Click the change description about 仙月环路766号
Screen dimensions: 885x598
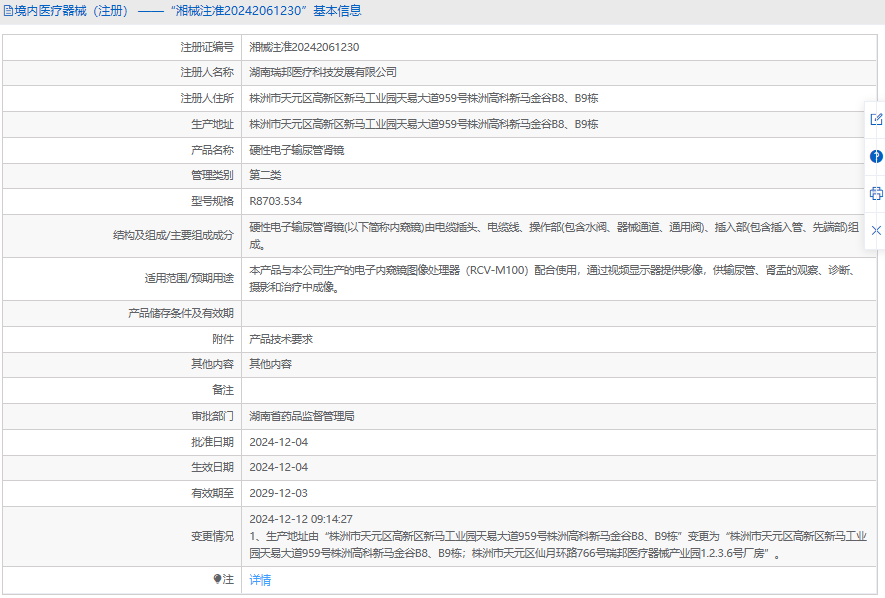coord(558,544)
